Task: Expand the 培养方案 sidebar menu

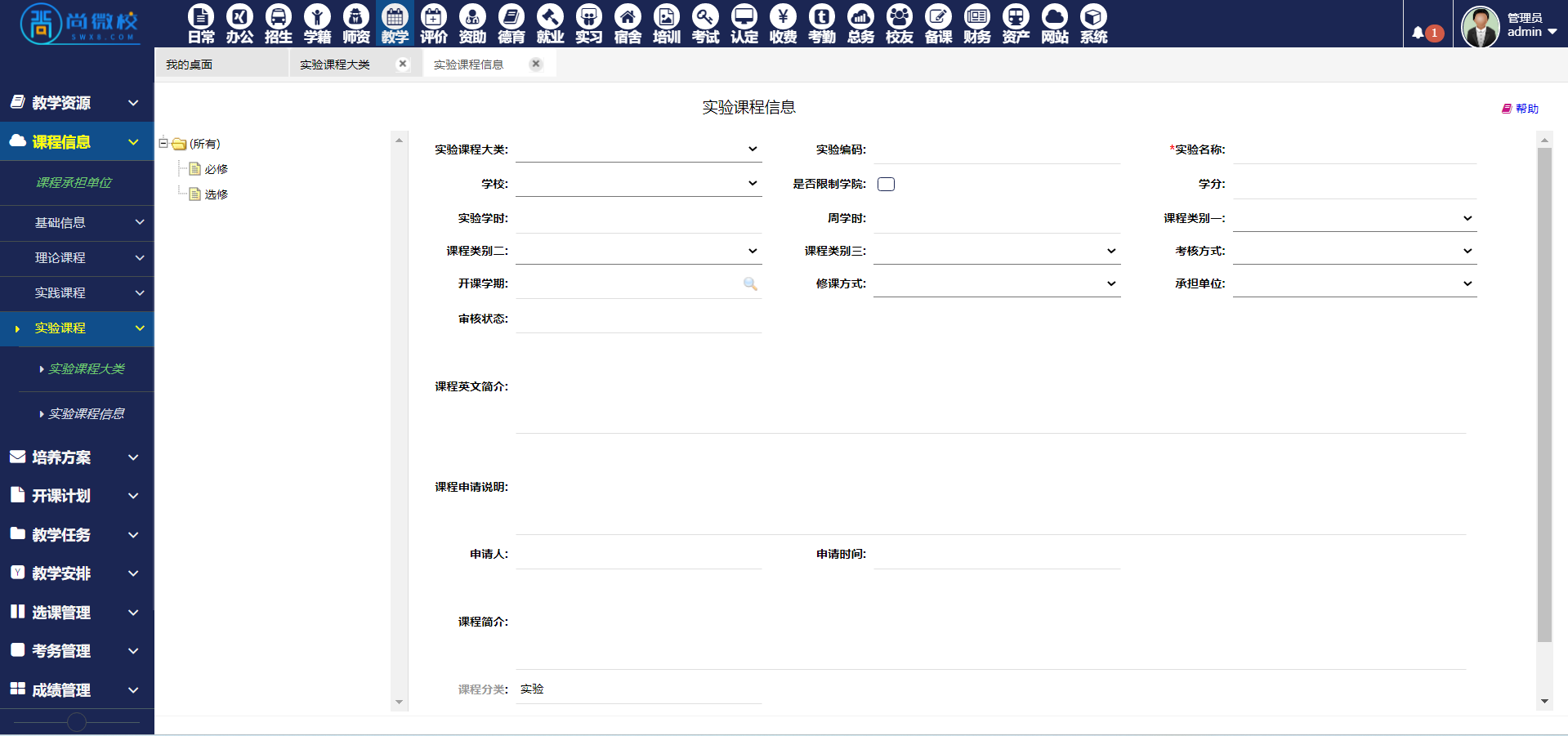Action: [77, 457]
